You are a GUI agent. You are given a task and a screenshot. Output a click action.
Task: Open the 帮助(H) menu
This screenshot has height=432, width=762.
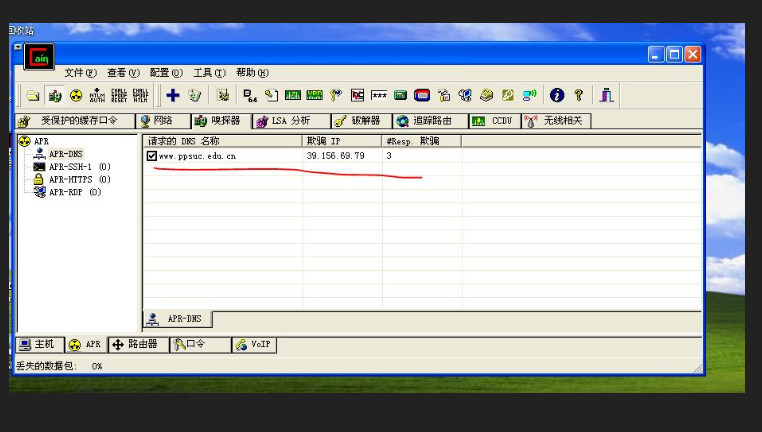pos(252,73)
